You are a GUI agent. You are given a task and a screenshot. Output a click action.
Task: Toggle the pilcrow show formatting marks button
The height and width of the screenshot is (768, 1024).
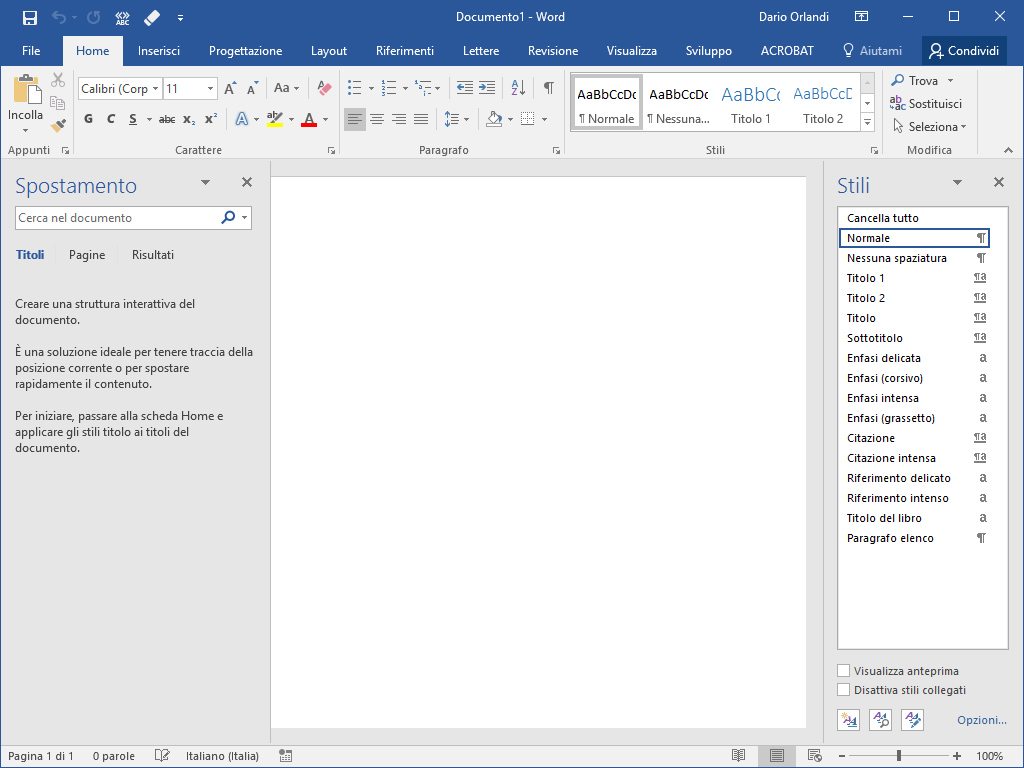(x=548, y=88)
